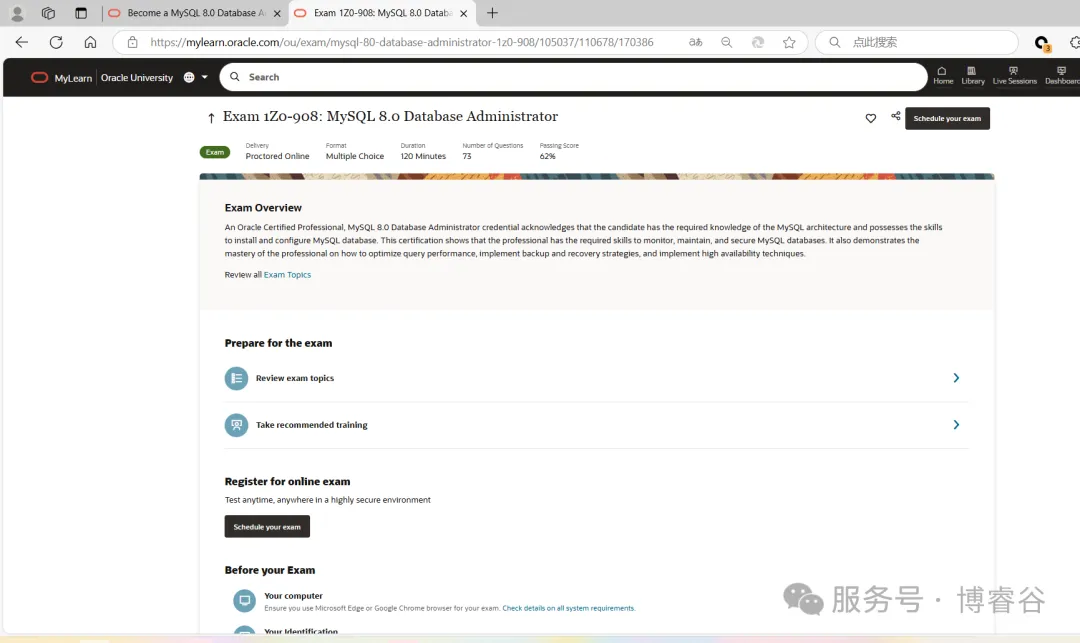Open the Library navigation icon
The width and height of the screenshot is (1080, 643).
(x=973, y=76)
